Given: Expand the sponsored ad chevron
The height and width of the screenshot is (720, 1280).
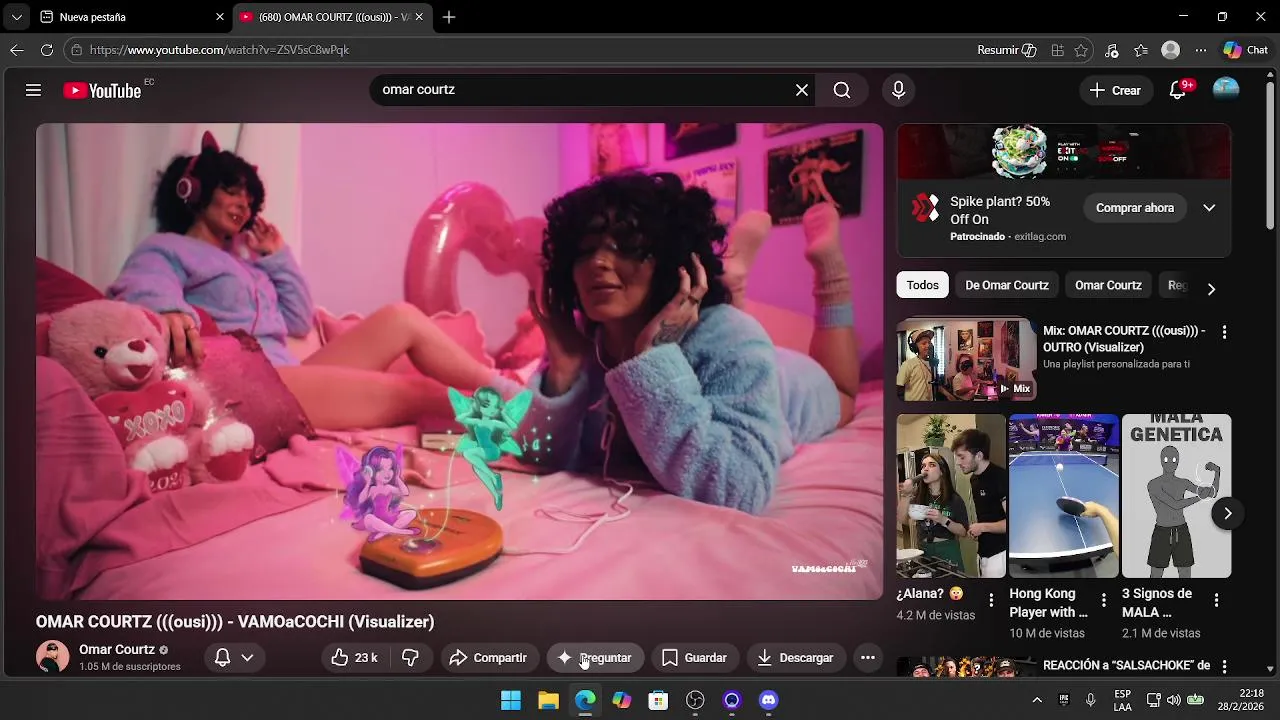Looking at the screenshot, I should coord(1209,208).
